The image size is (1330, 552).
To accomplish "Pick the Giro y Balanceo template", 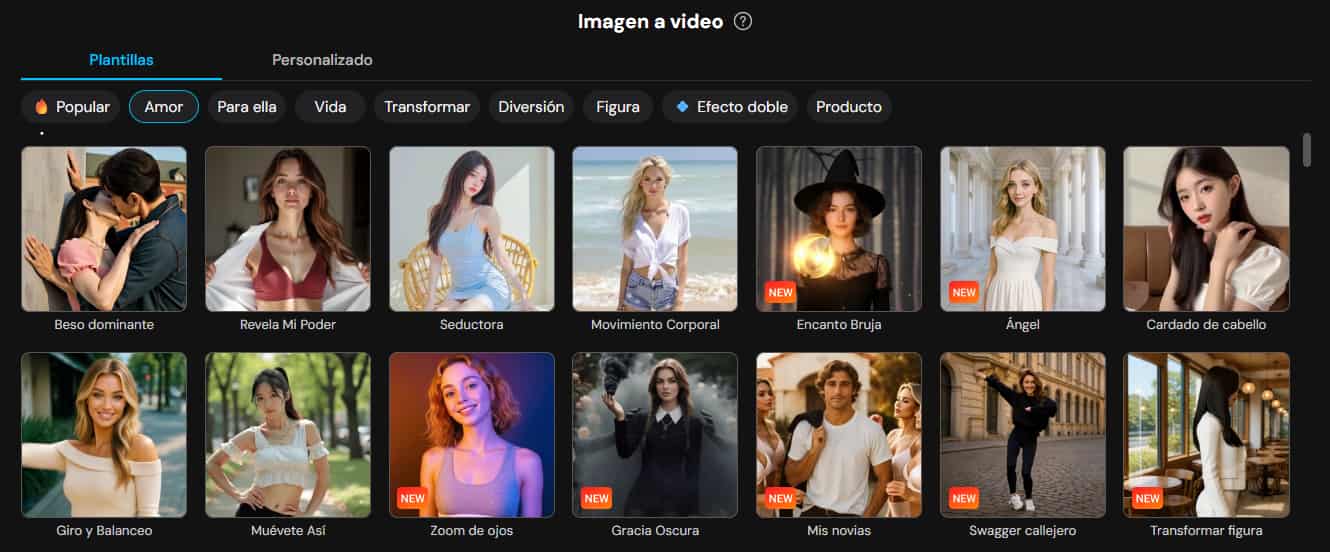I will point(104,434).
